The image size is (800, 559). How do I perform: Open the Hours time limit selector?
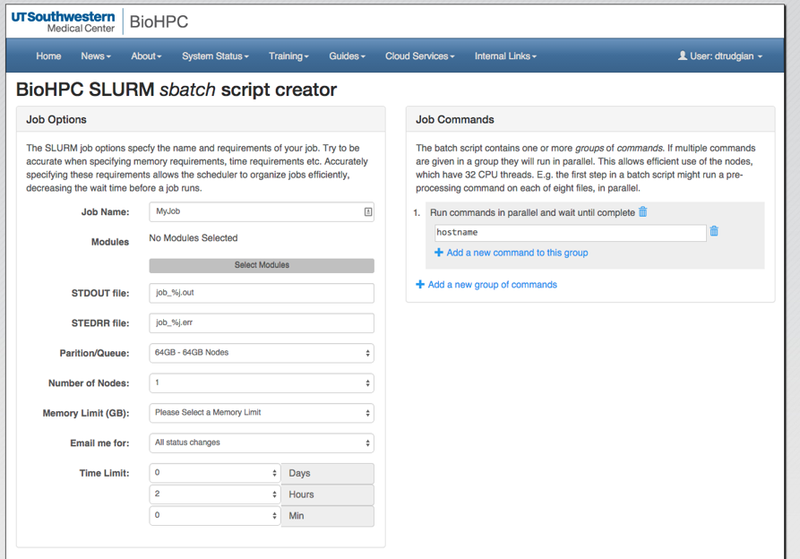point(215,494)
